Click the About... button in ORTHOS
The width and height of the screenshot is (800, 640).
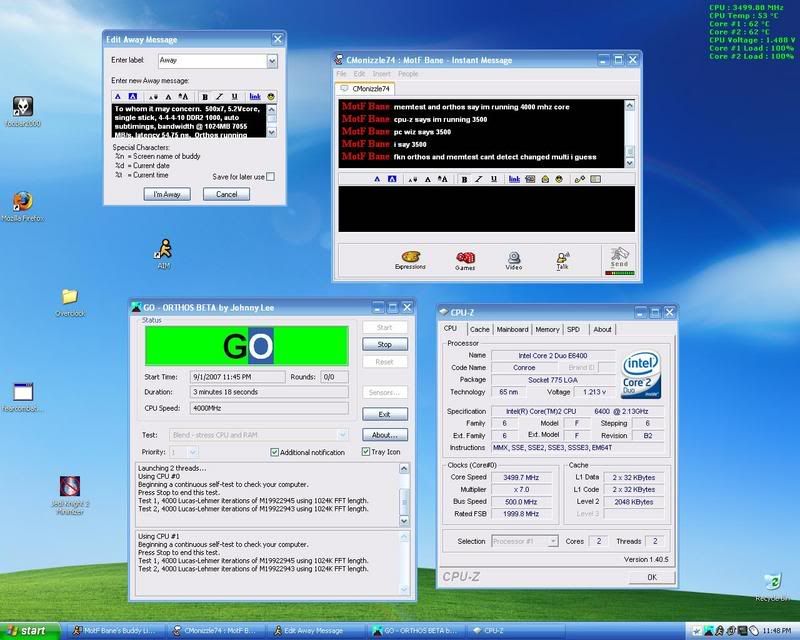[x=385, y=435]
